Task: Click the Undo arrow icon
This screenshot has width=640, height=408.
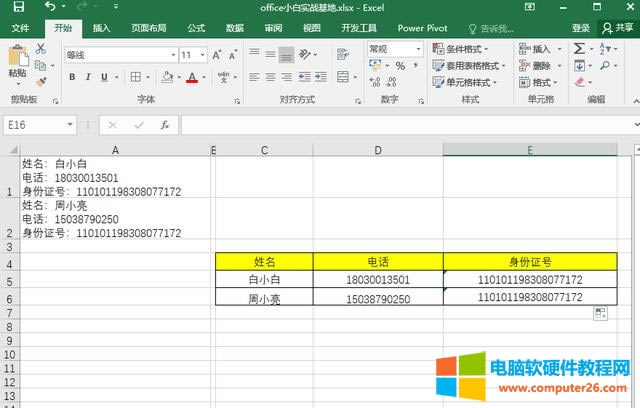Action: tap(51, 7)
